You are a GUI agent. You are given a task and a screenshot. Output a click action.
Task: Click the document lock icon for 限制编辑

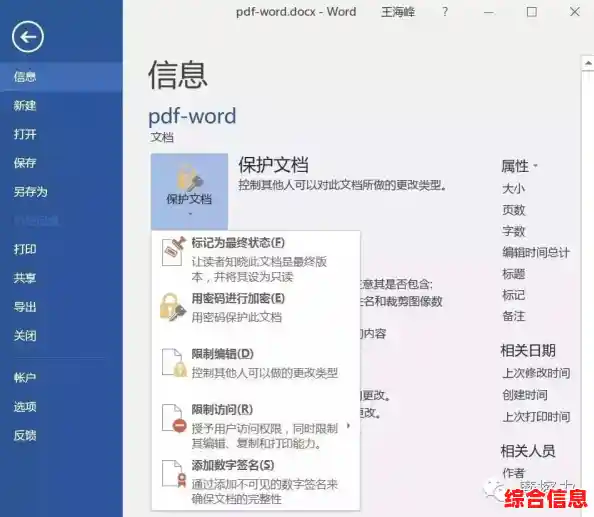(174, 363)
